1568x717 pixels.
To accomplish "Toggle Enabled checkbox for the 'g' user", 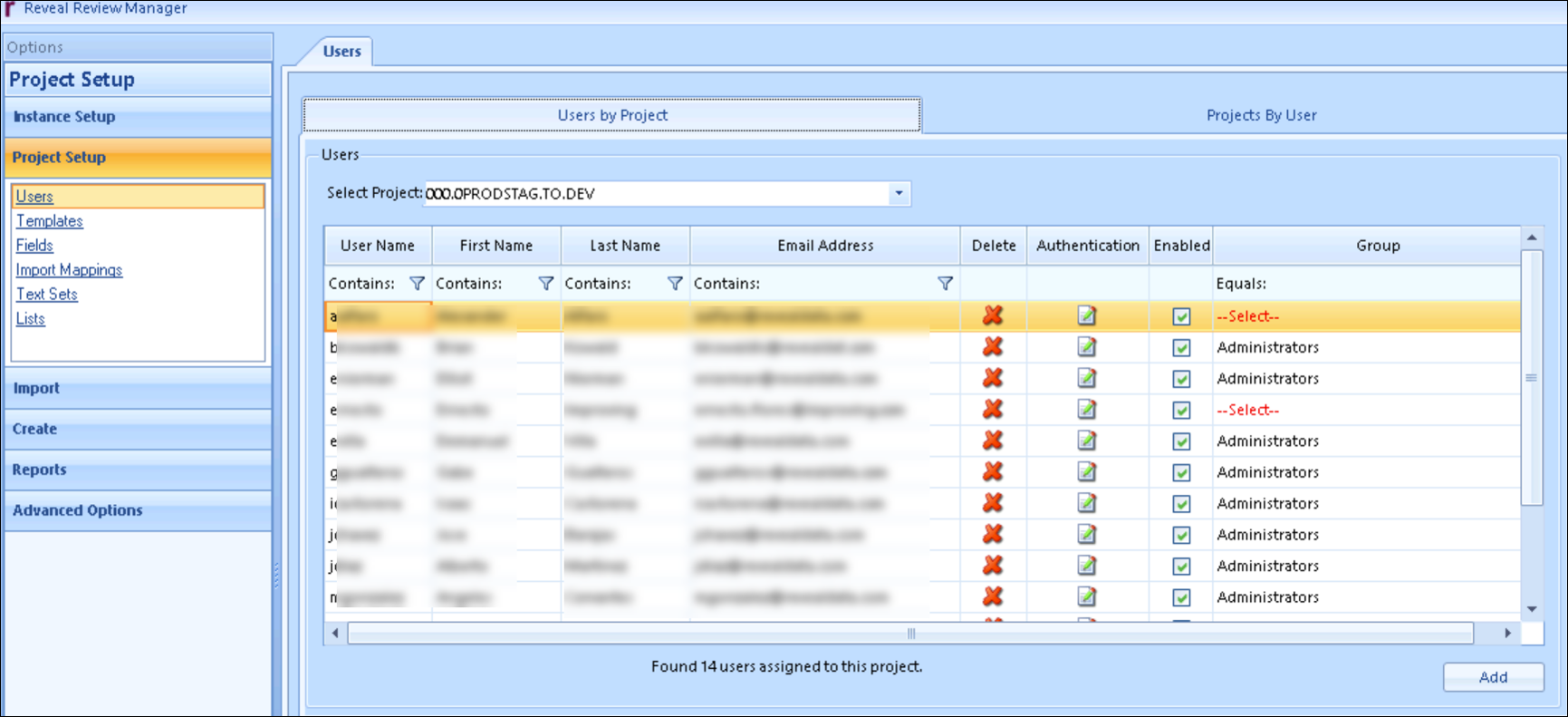I will point(1181,472).
